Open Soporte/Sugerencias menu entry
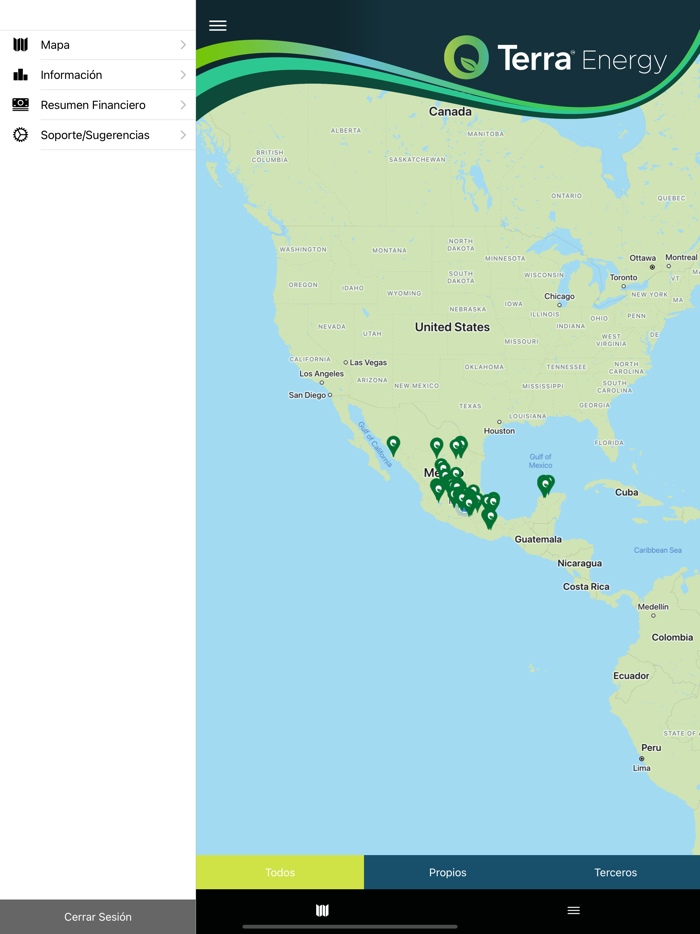700x934 pixels. [x=98, y=135]
